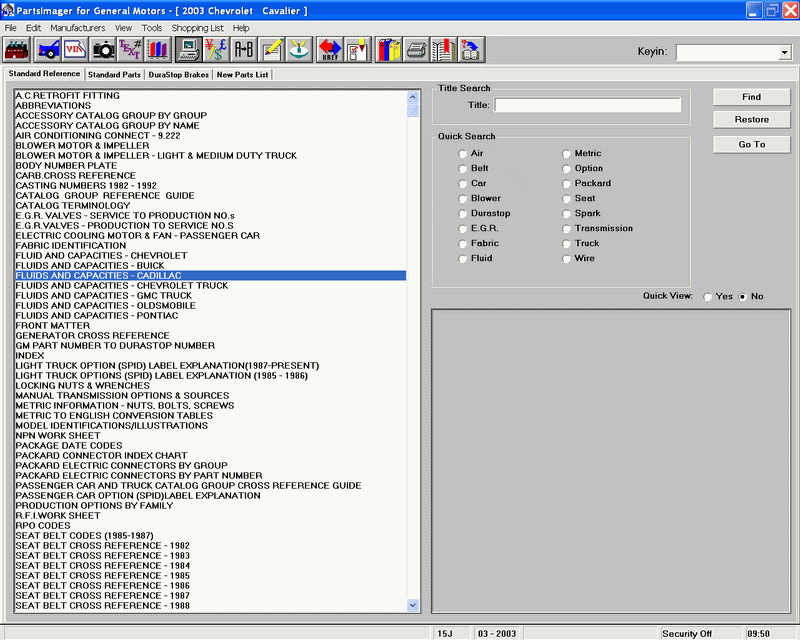Click the Security Off status cell
Image resolution: width=800 pixels, height=640 pixels.
tap(700, 633)
